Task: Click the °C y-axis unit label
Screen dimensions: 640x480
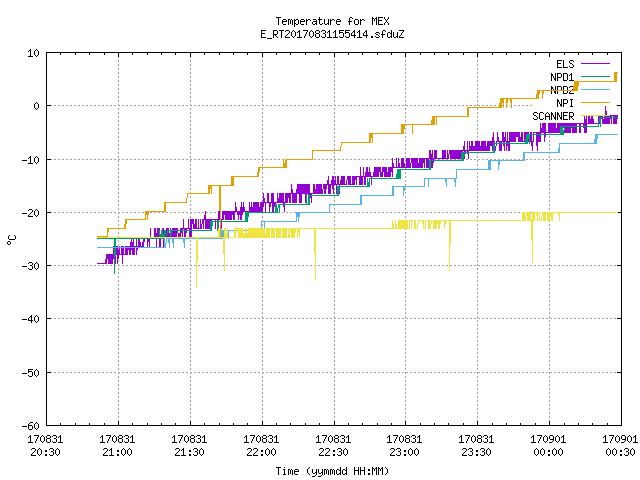Action: tap(11, 240)
